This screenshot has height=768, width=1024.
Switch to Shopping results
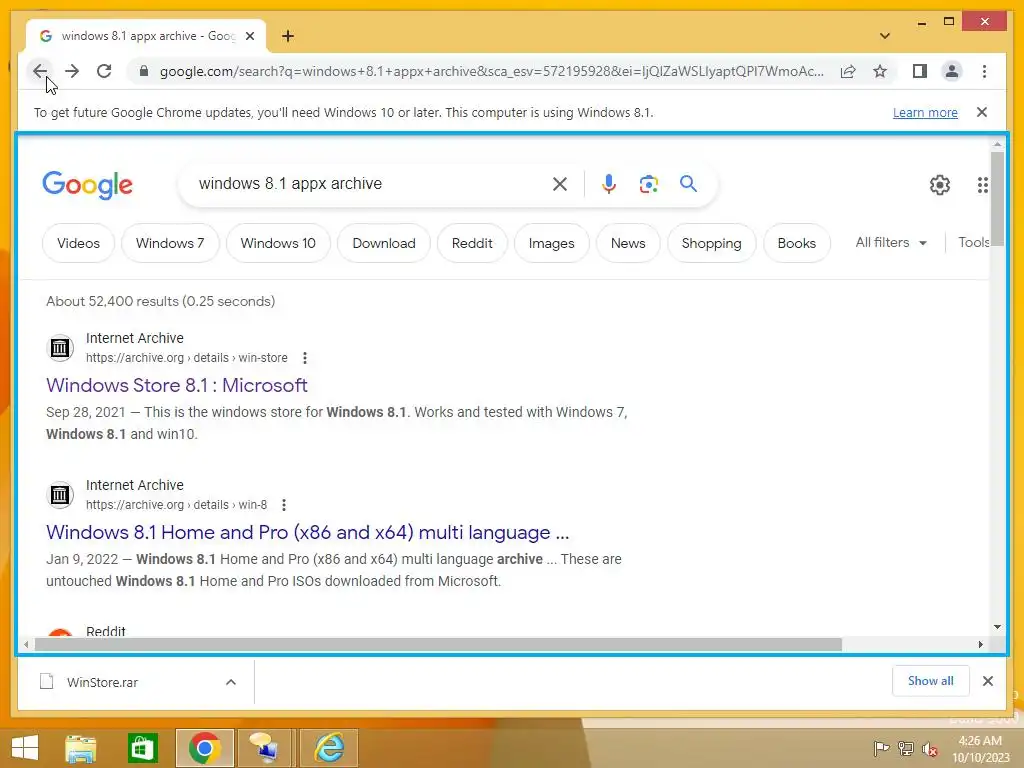click(711, 243)
